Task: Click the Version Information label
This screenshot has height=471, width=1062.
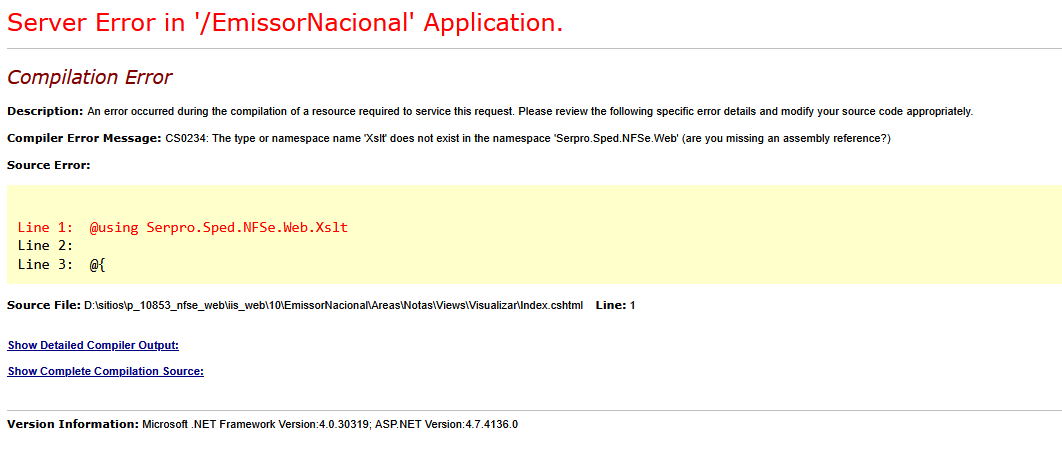Action: click(73, 425)
